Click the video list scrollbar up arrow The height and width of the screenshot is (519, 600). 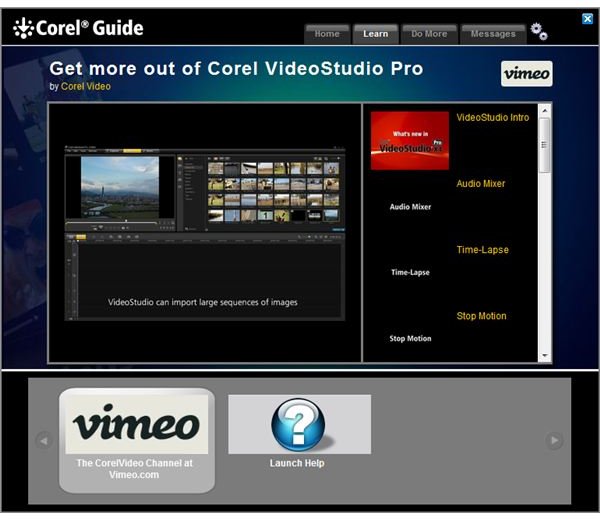click(x=545, y=111)
